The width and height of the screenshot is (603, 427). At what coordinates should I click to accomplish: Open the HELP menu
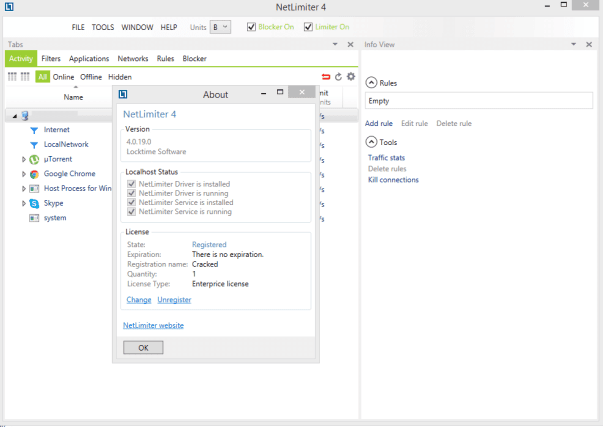coord(169,27)
